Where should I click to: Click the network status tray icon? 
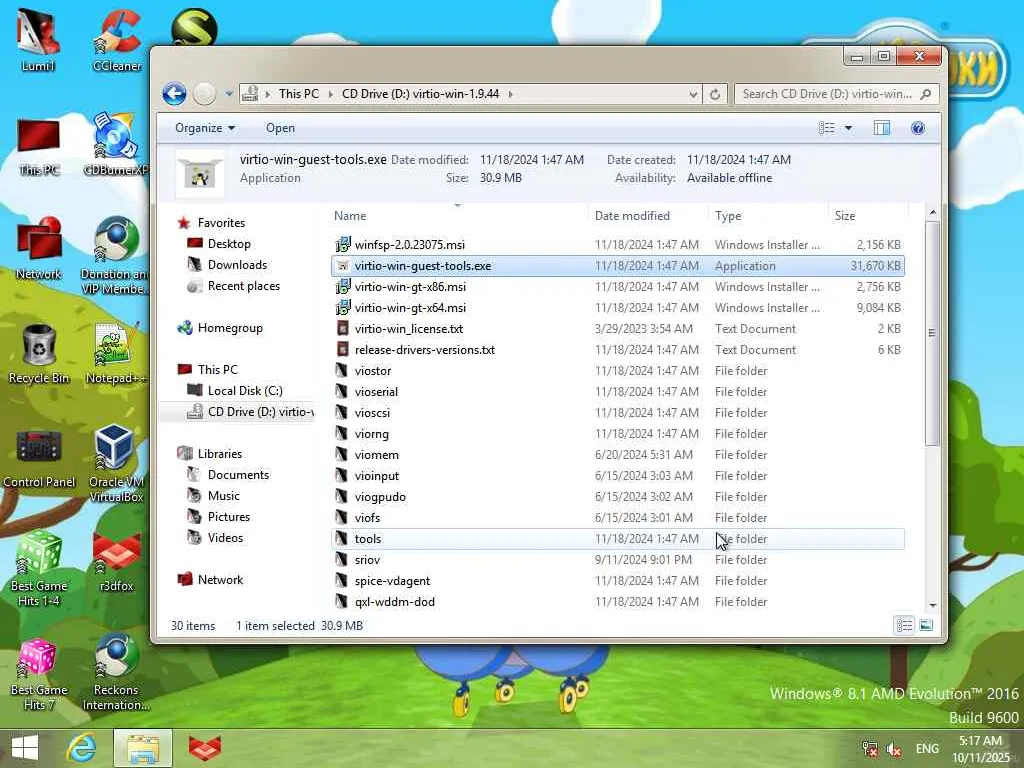(x=870, y=749)
